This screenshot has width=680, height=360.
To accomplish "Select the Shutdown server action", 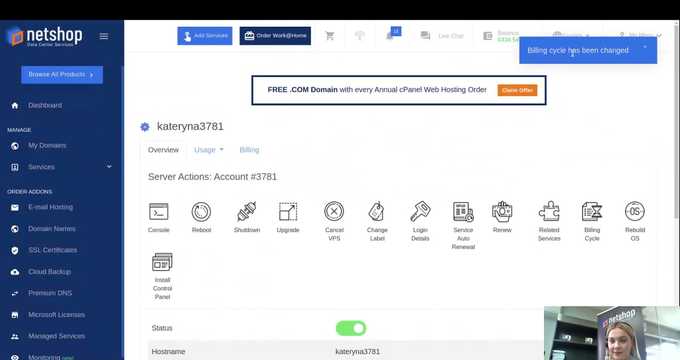I will 247,217.
